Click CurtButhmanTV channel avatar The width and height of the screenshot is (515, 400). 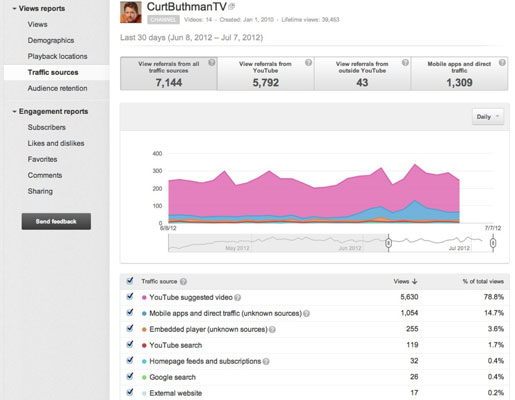click(131, 12)
